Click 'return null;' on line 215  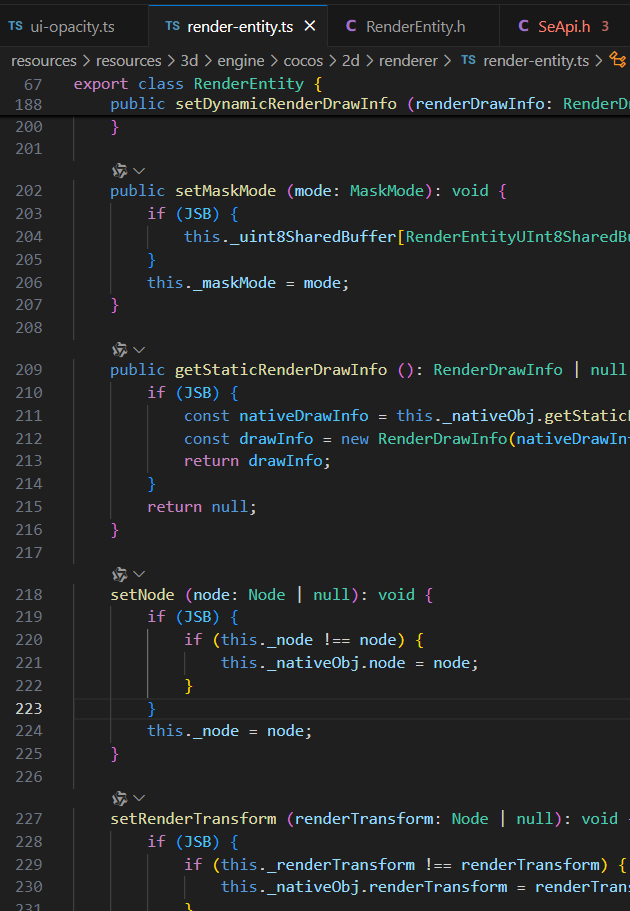click(x=202, y=507)
